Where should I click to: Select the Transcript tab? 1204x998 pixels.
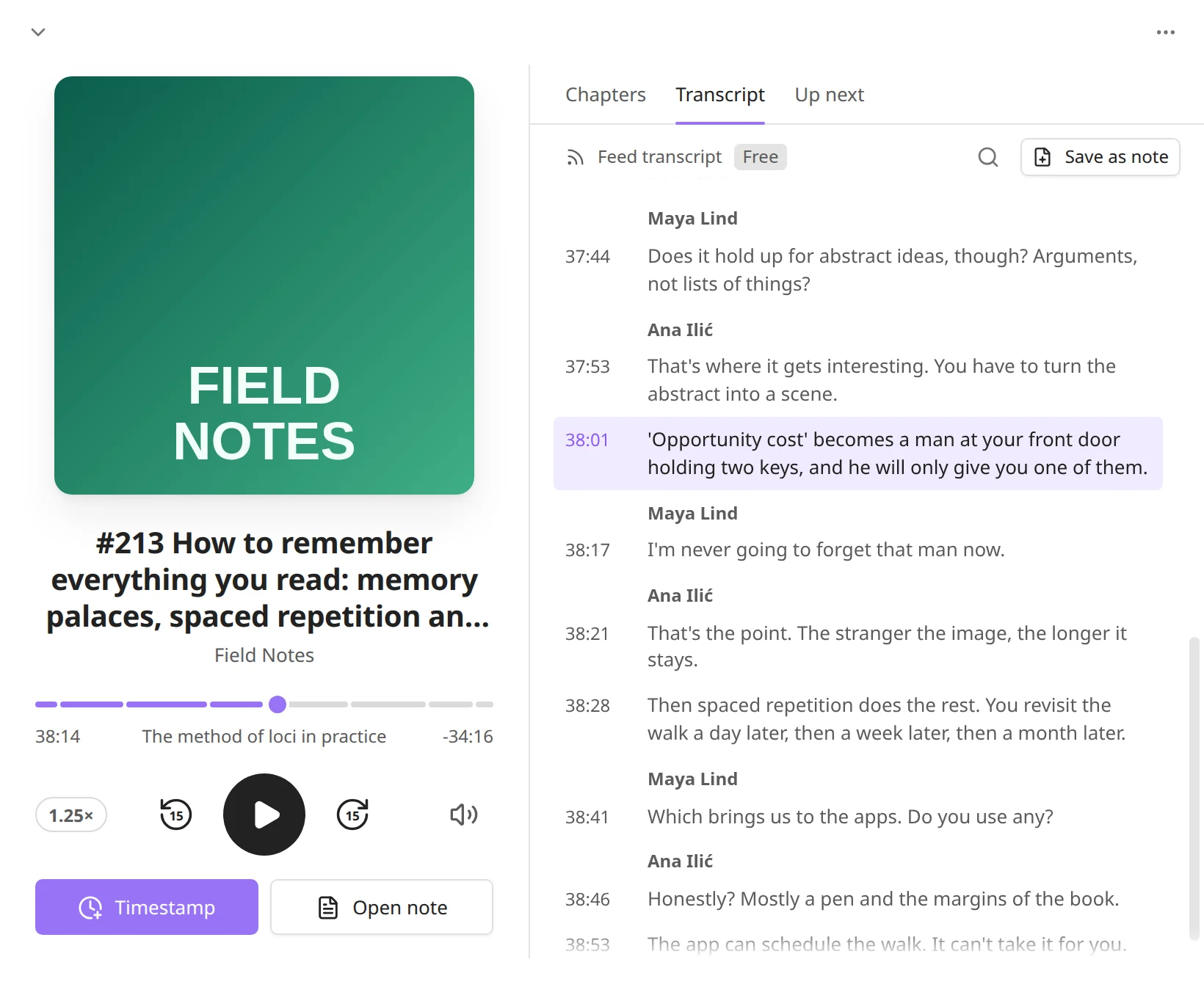tap(720, 95)
